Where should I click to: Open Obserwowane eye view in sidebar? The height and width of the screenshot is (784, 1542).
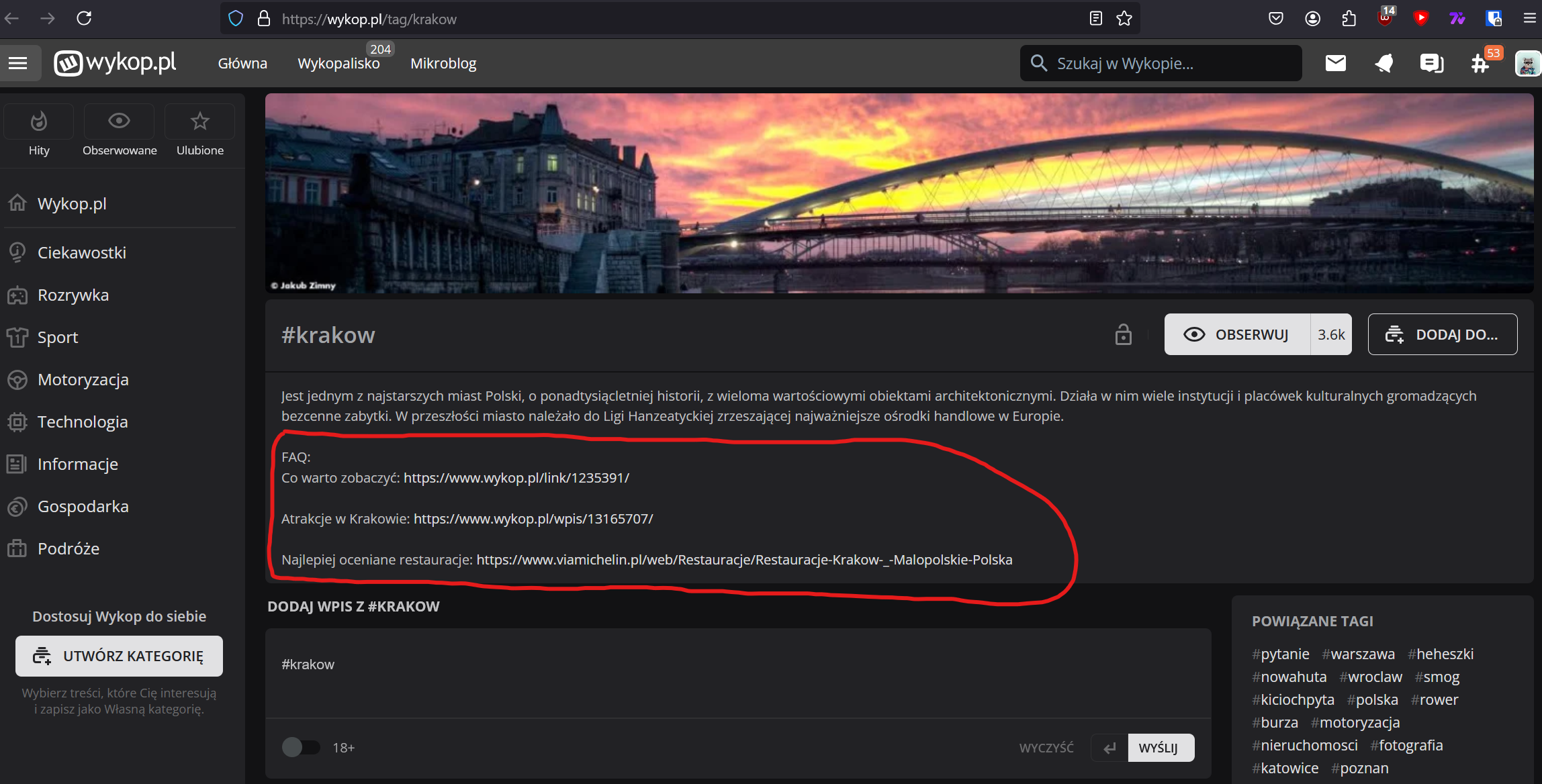point(119,121)
